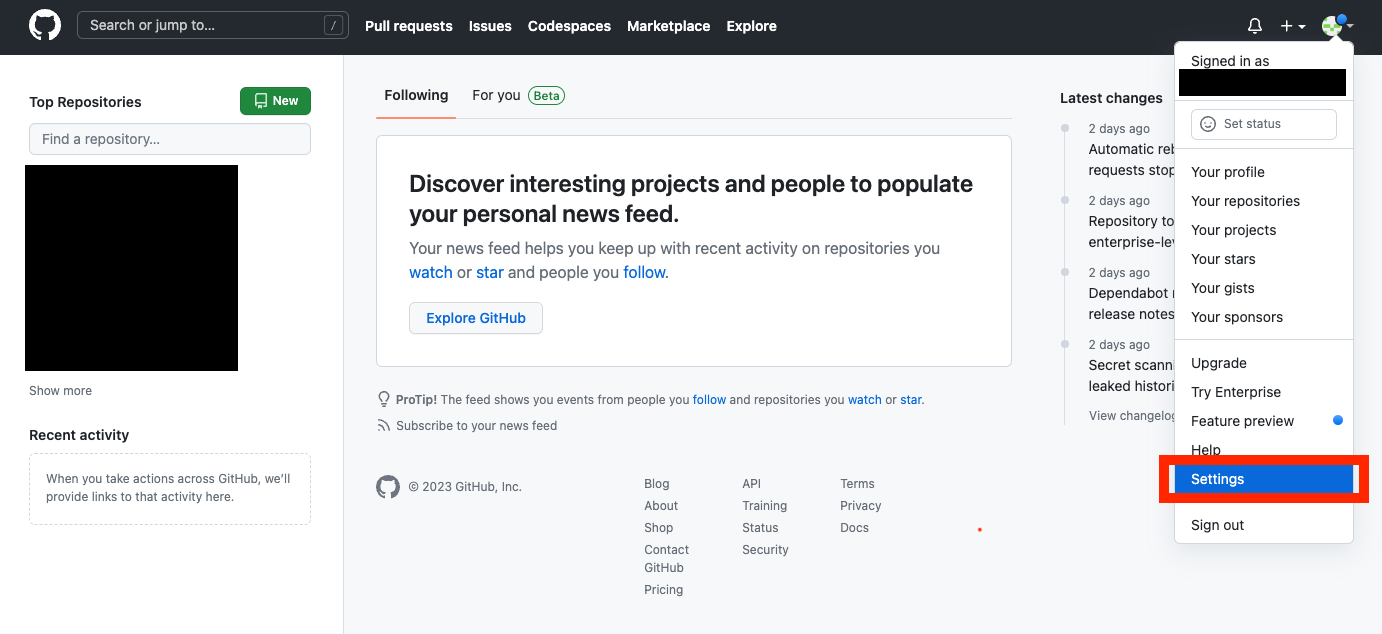This screenshot has height=634, width=1382.
Task: Click the RSS feed icon
Action: (384, 426)
